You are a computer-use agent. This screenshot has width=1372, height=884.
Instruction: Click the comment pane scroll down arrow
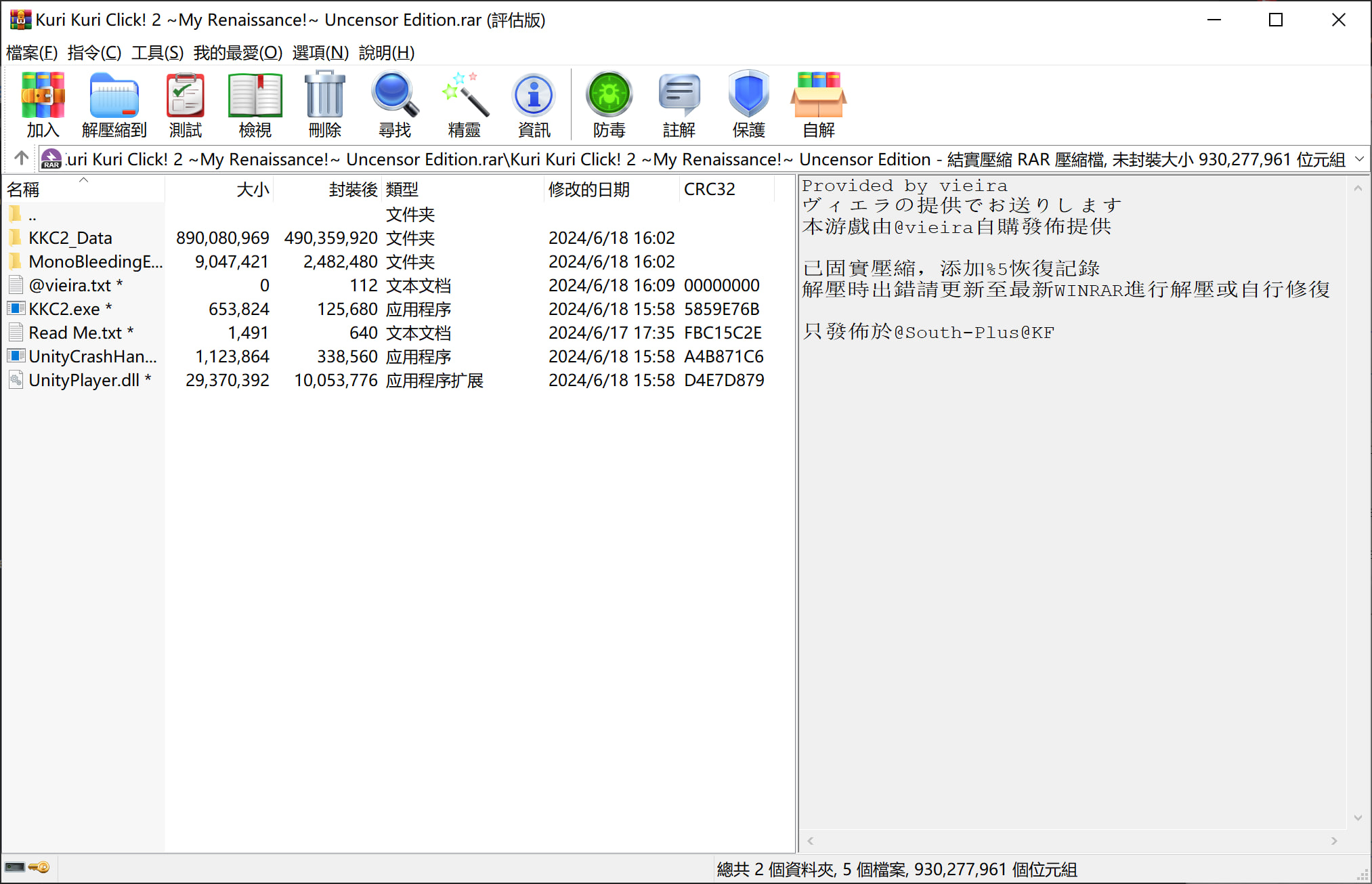click(1357, 818)
